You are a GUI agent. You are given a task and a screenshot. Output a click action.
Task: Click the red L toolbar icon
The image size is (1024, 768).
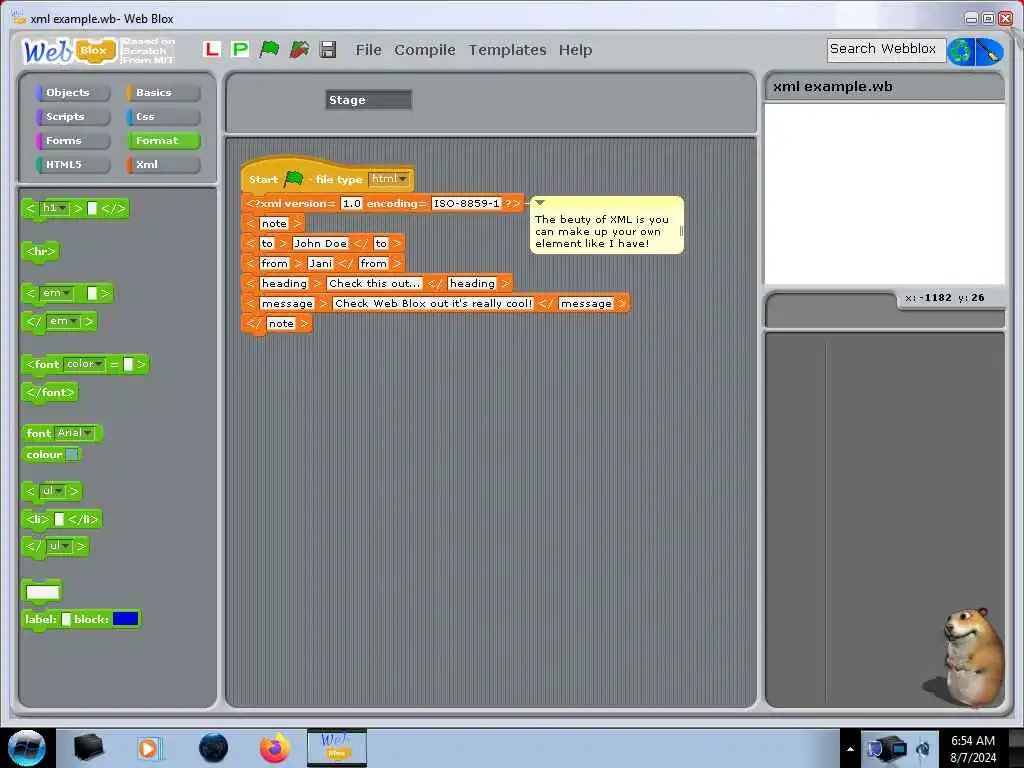tap(212, 49)
